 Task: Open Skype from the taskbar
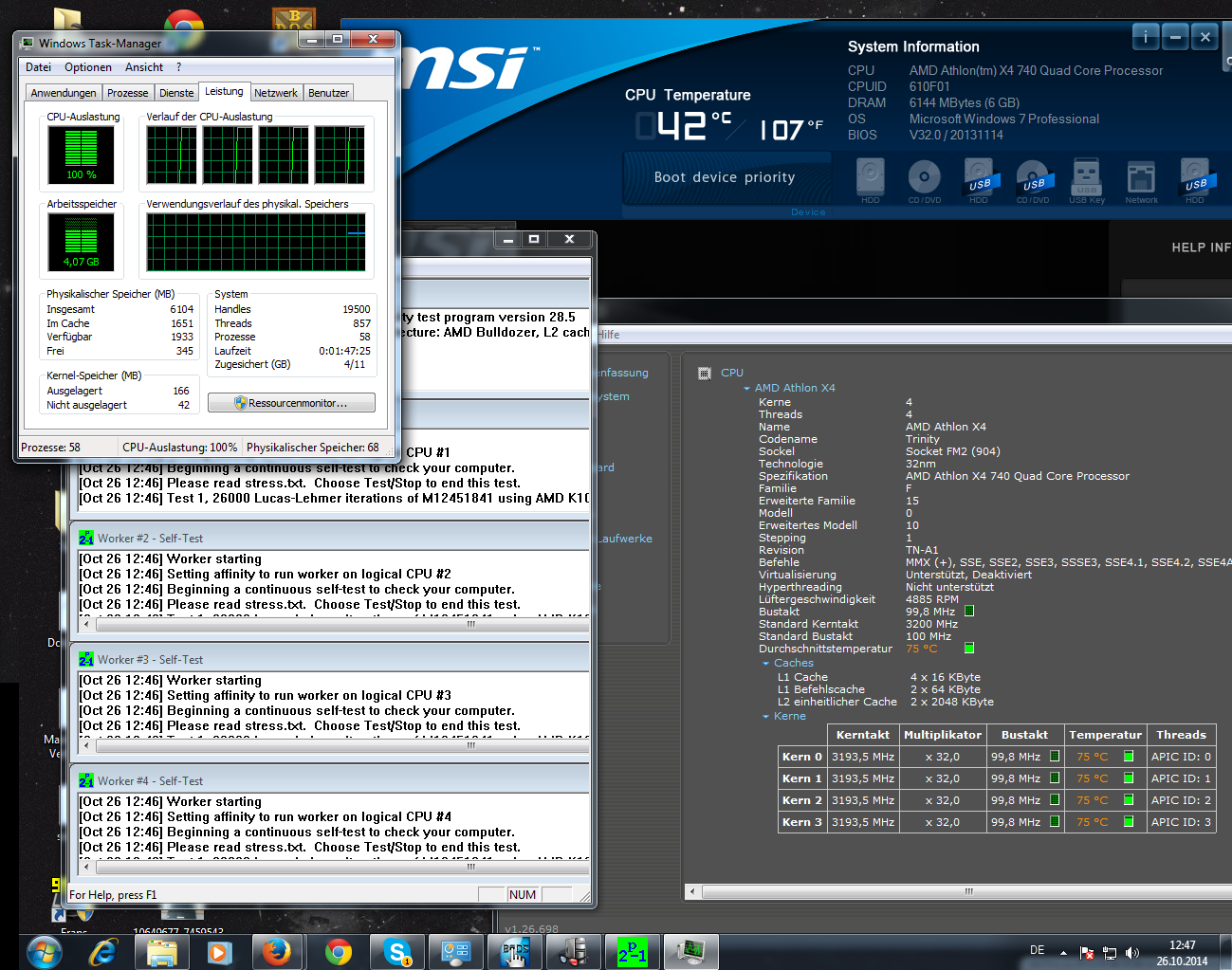click(397, 951)
